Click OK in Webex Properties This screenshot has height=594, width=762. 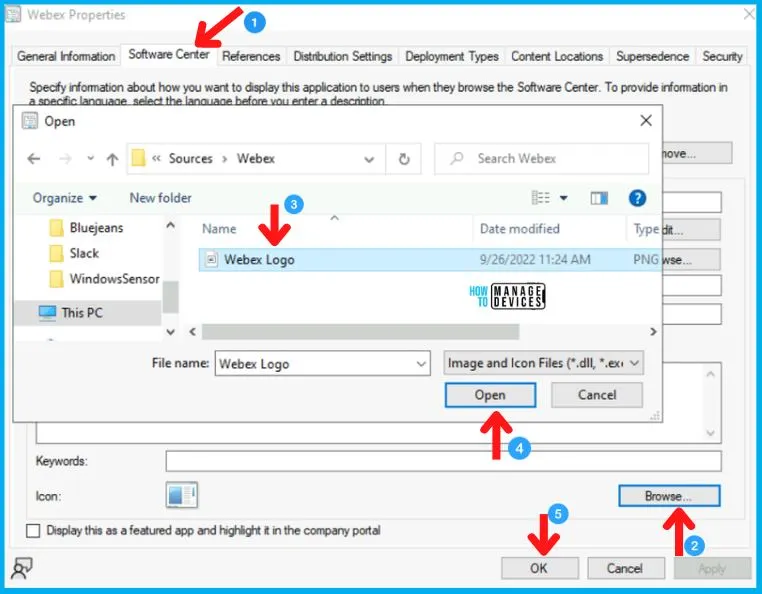(x=539, y=568)
